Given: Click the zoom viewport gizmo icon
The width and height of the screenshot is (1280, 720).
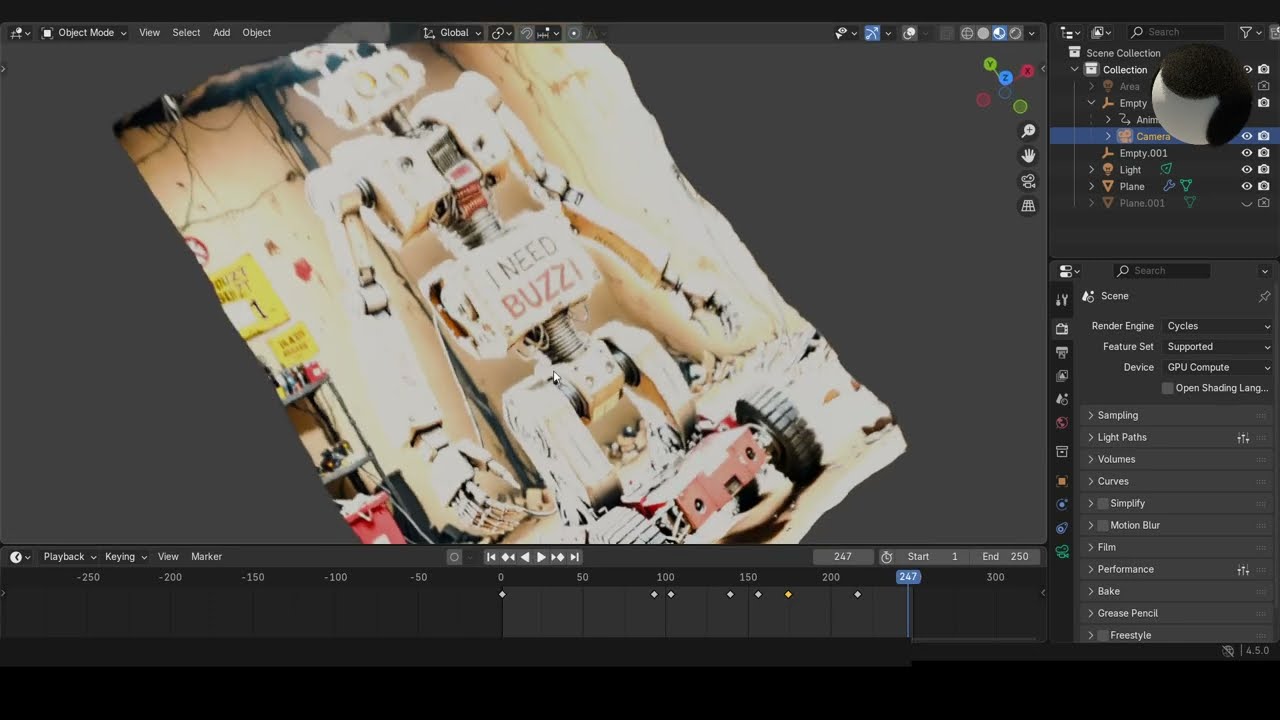Looking at the screenshot, I should point(1028,131).
